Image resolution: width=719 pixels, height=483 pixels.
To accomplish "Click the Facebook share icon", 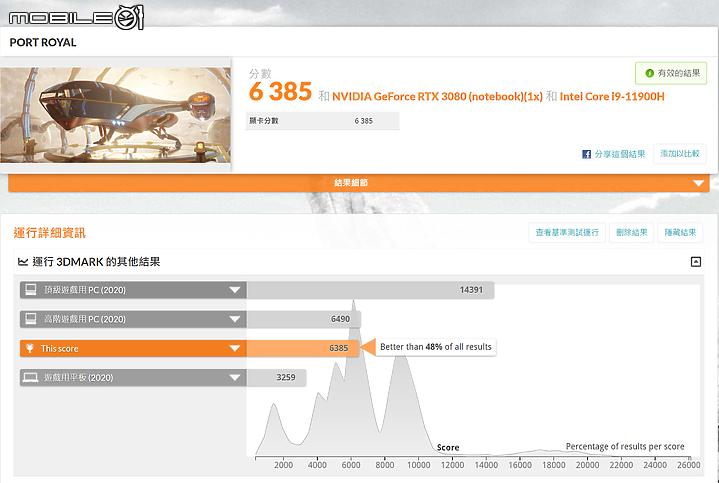I will click(586, 154).
